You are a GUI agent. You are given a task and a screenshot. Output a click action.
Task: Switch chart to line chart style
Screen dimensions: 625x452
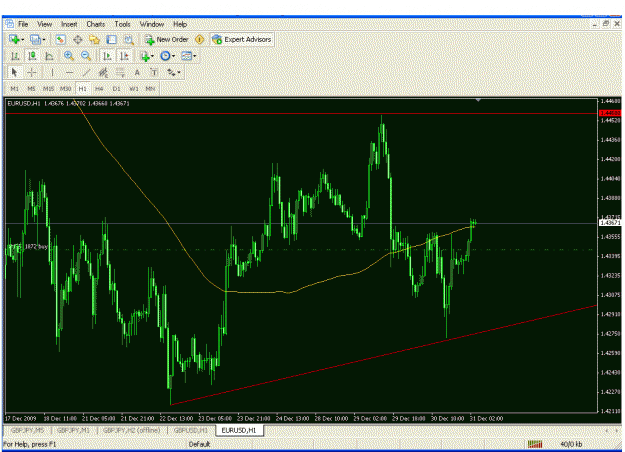[49, 56]
